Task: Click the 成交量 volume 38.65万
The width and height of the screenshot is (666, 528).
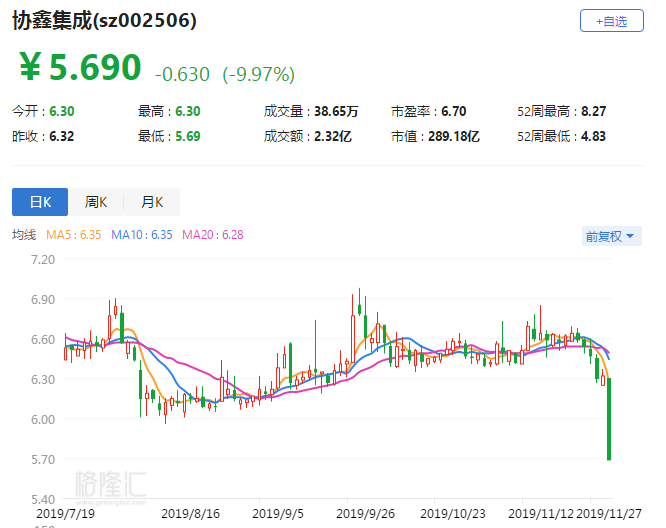Action: coord(336,111)
